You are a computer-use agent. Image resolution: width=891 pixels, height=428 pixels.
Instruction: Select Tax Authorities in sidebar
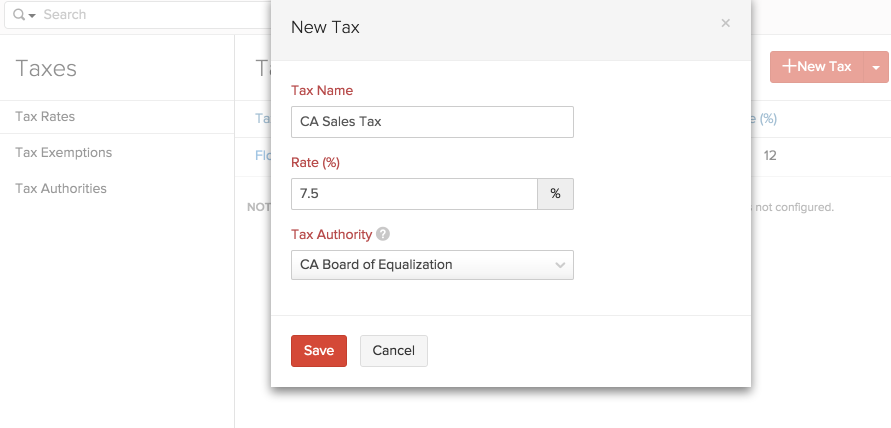pyautogui.click(x=60, y=189)
